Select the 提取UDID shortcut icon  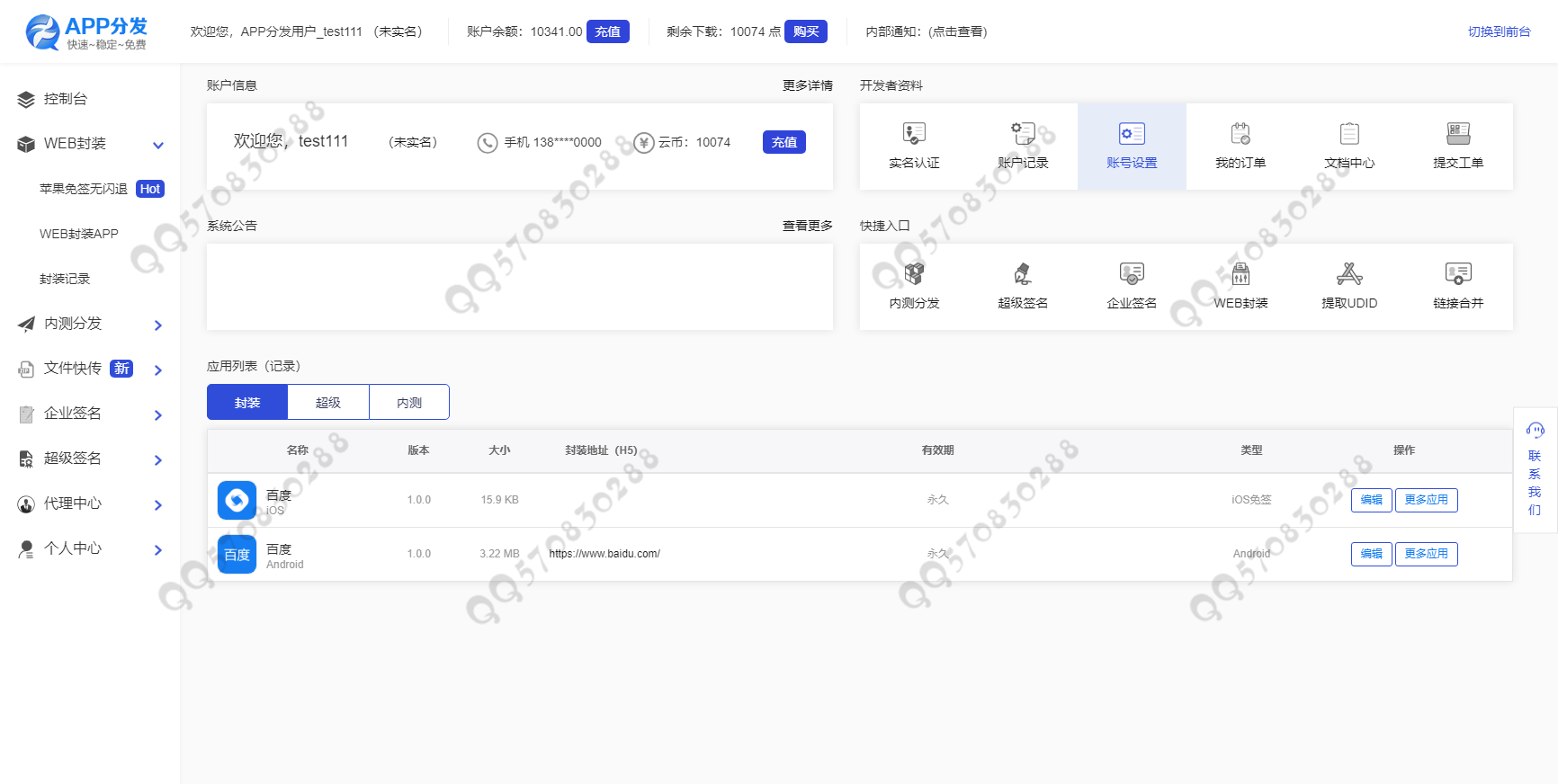coord(1349,274)
